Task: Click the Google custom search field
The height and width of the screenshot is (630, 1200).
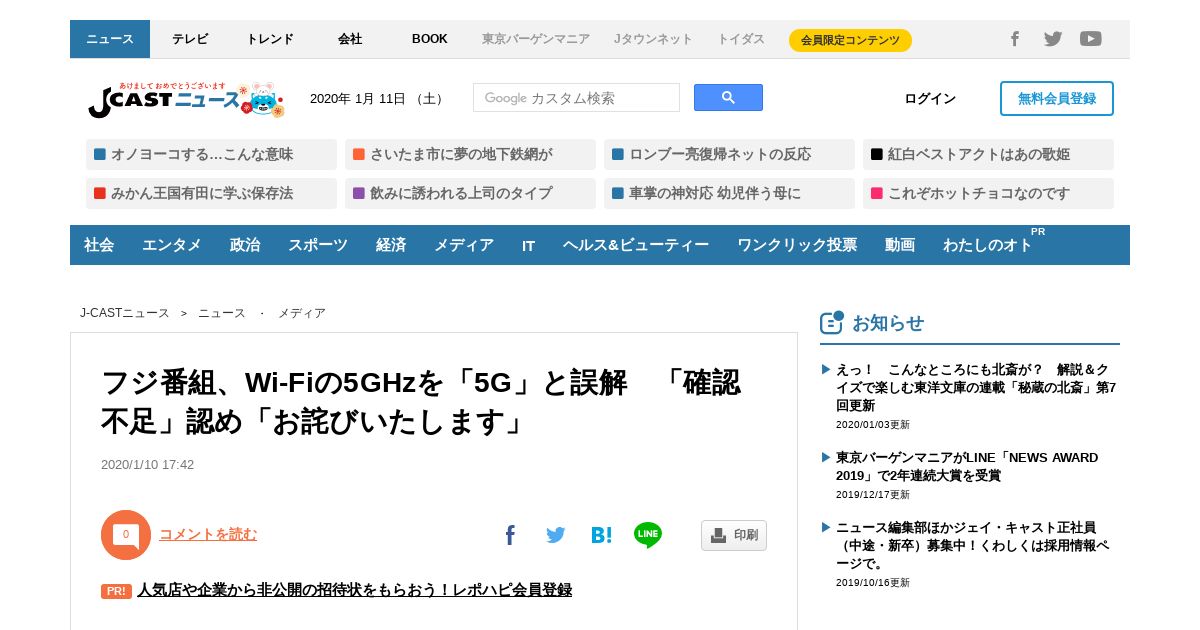Action: point(576,98)
